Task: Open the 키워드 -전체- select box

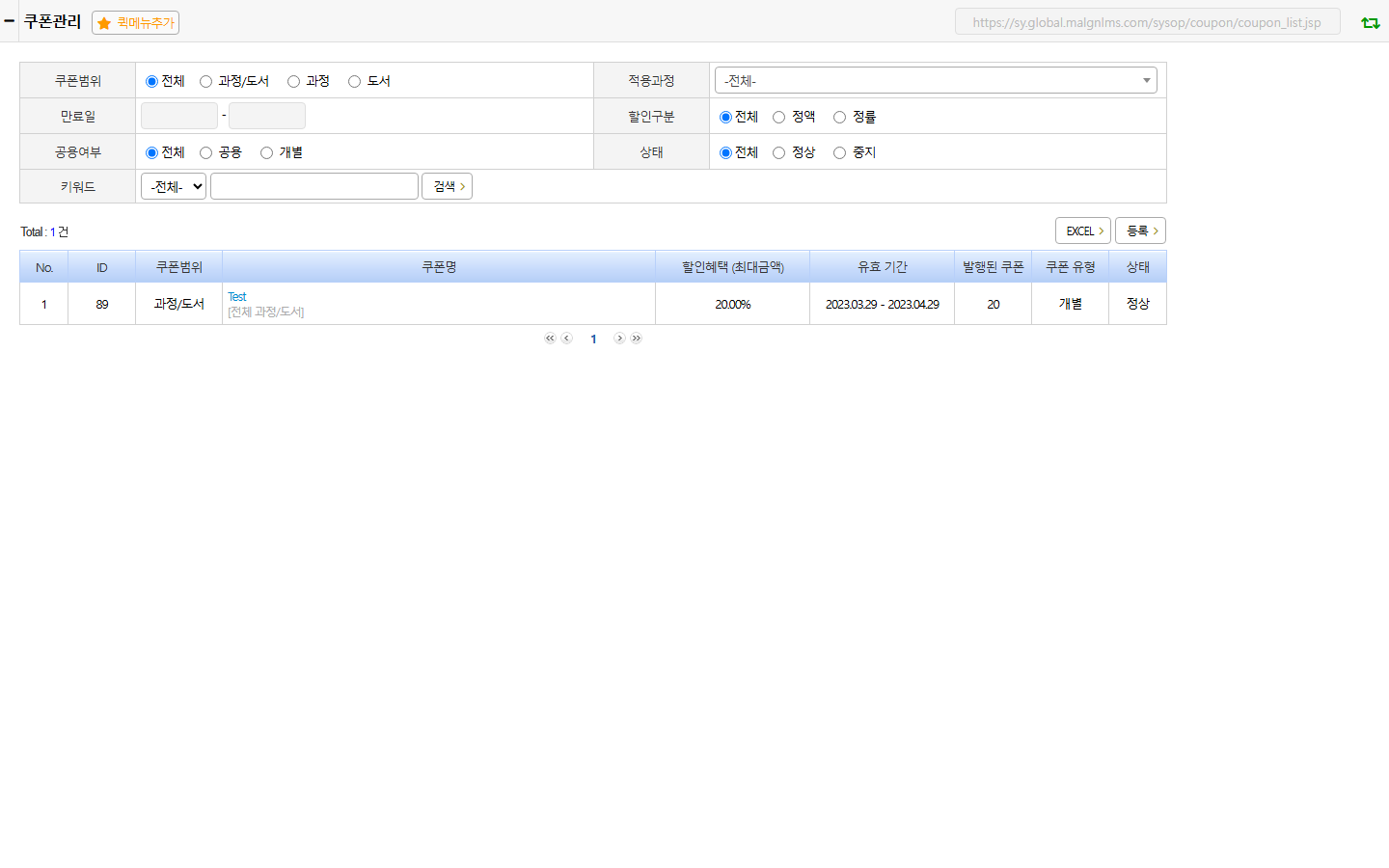Action: (174, 186)
